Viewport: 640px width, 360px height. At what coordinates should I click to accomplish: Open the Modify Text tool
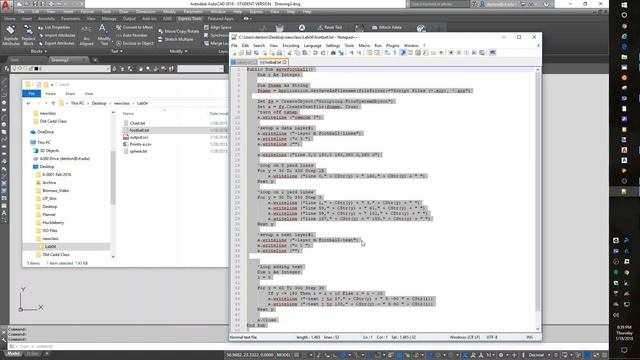(104, 35)
